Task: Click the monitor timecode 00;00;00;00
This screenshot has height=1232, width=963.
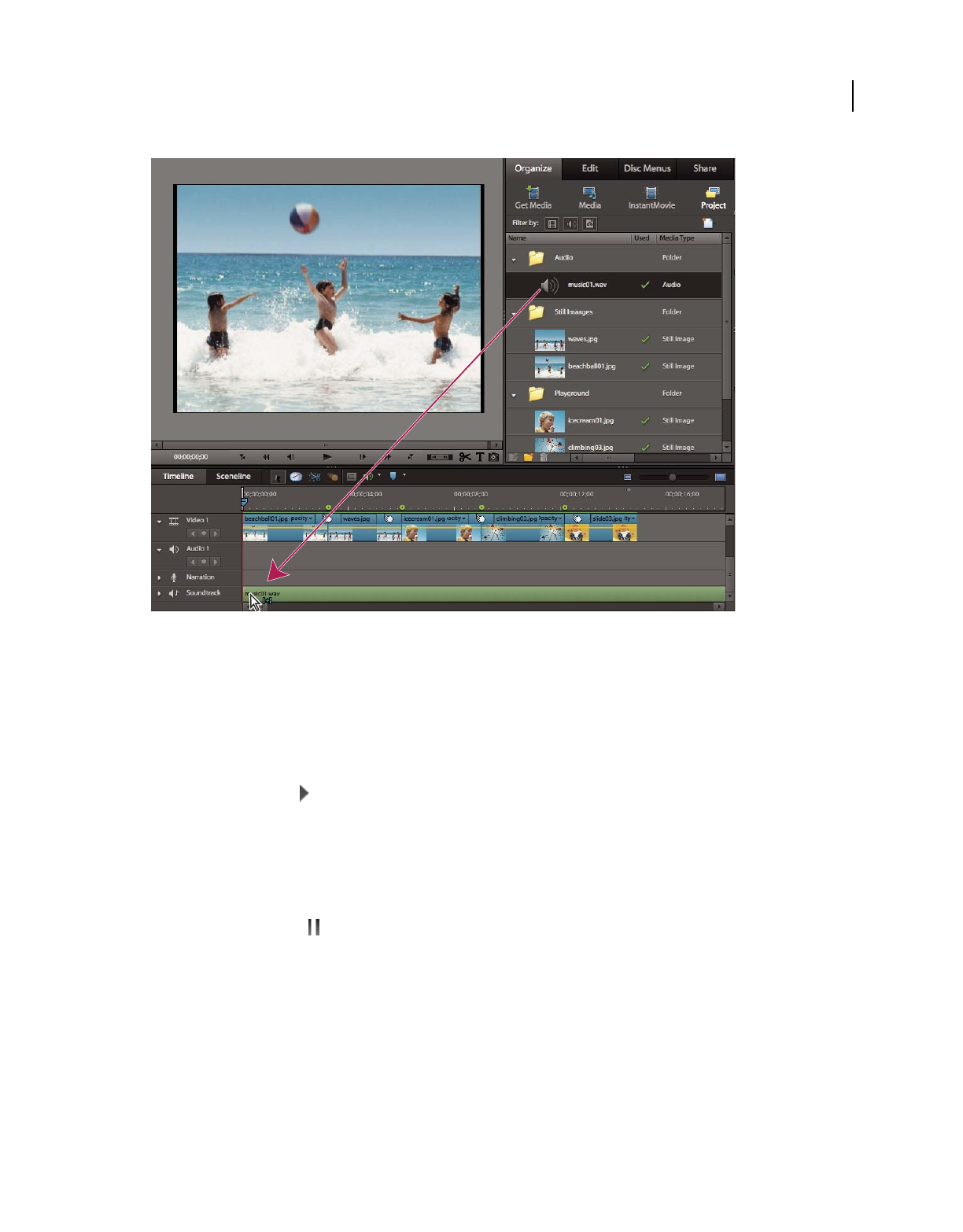Action: (x=191, y=457)
